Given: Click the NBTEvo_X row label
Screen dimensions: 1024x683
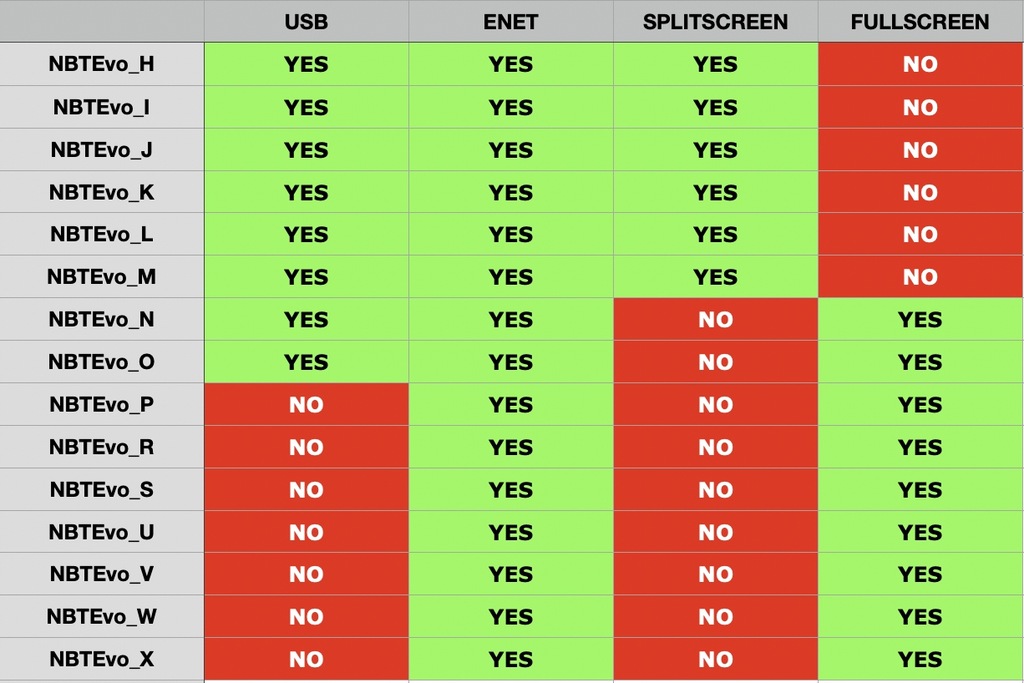Looking at the screenshot, I should [102, 660].
